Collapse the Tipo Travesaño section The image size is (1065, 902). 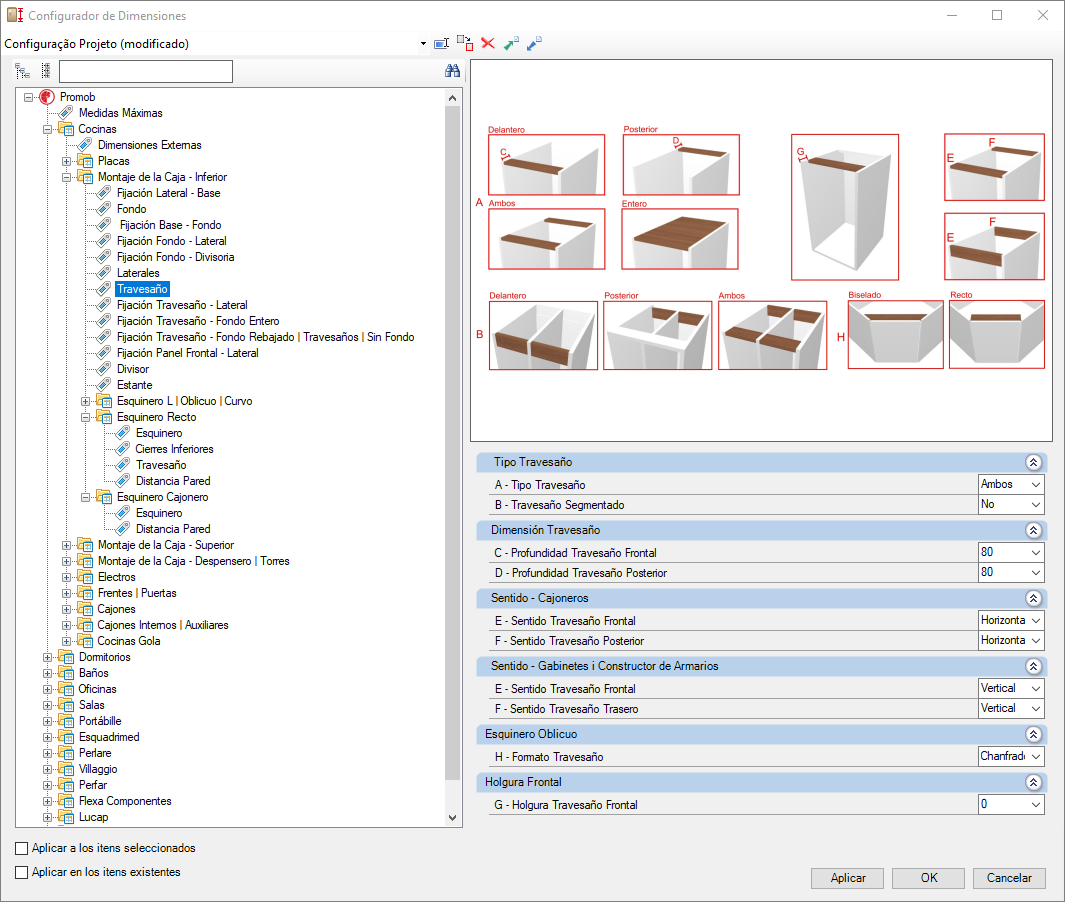click(1033, 463)
